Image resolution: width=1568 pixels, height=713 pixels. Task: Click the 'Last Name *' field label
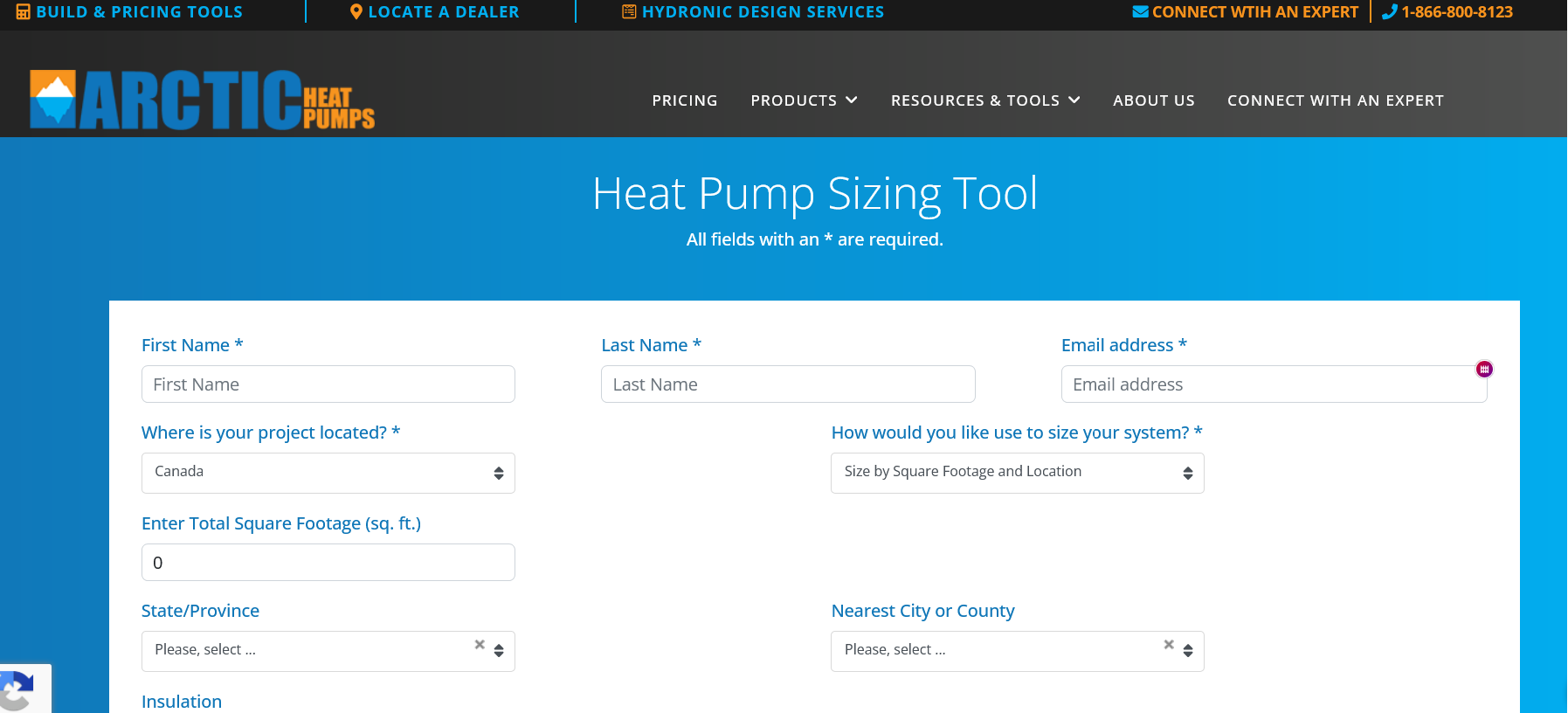pos(652,345)
